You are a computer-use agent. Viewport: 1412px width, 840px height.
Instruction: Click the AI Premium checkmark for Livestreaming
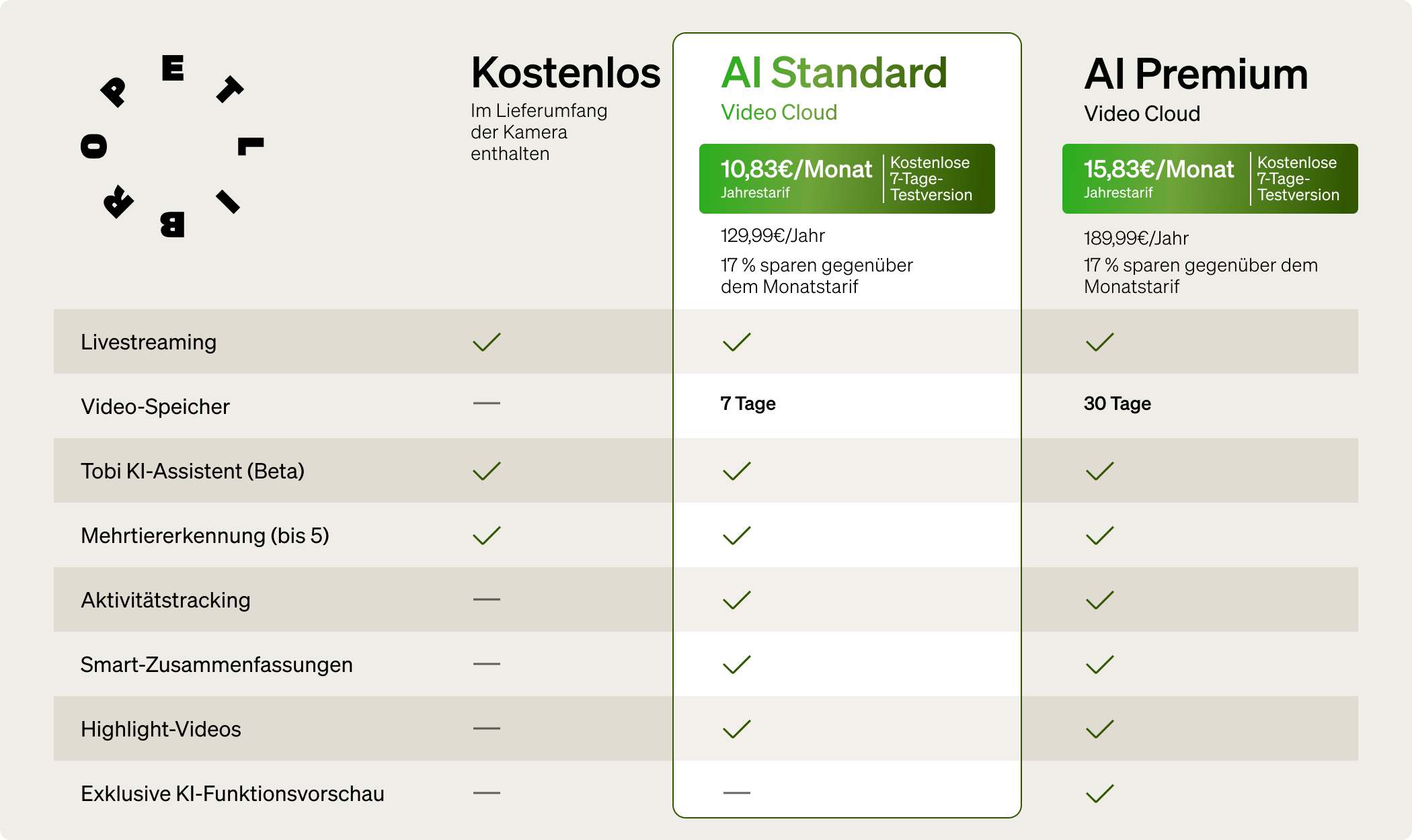coord(1099,342)
